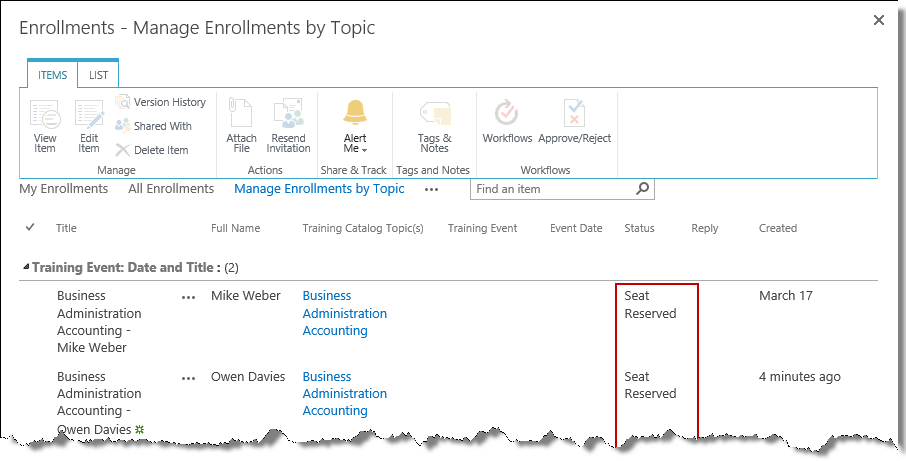Click the Status column header
This screenshot has height=461, width=906.
(639, 228)
